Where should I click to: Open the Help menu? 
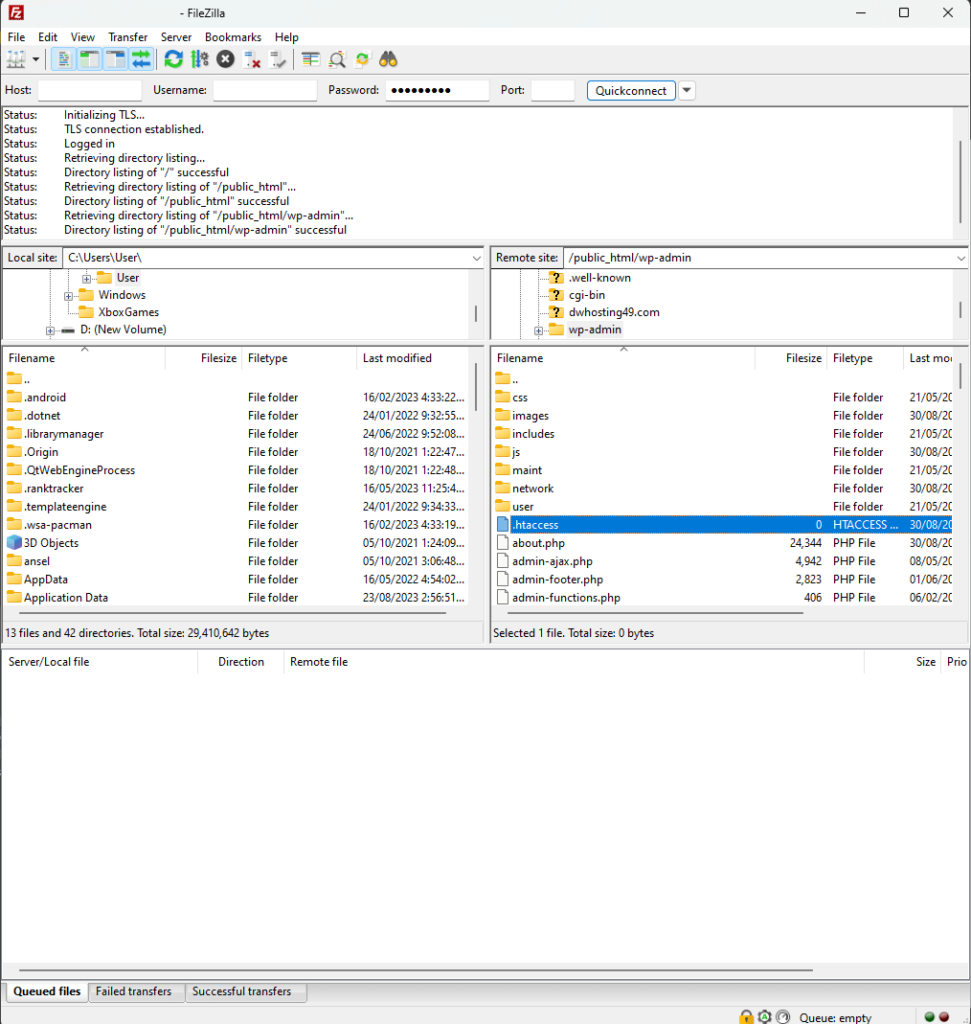(x=287, y=37)
